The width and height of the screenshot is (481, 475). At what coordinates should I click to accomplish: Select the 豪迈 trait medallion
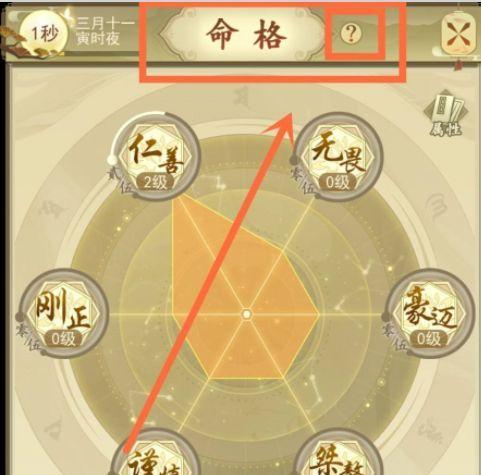(x=430, y=314)
